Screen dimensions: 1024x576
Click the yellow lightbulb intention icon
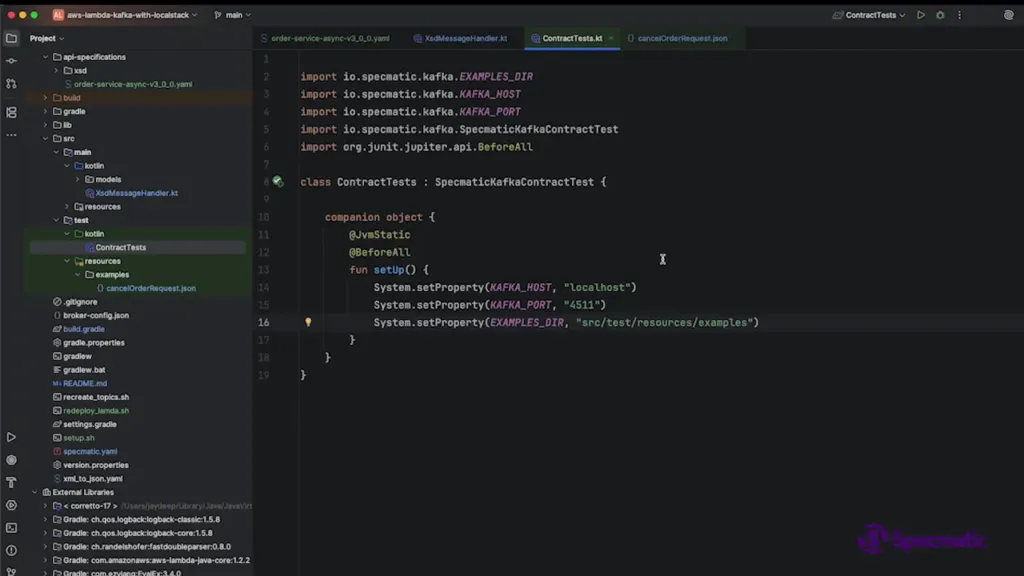tap(308, 322)
